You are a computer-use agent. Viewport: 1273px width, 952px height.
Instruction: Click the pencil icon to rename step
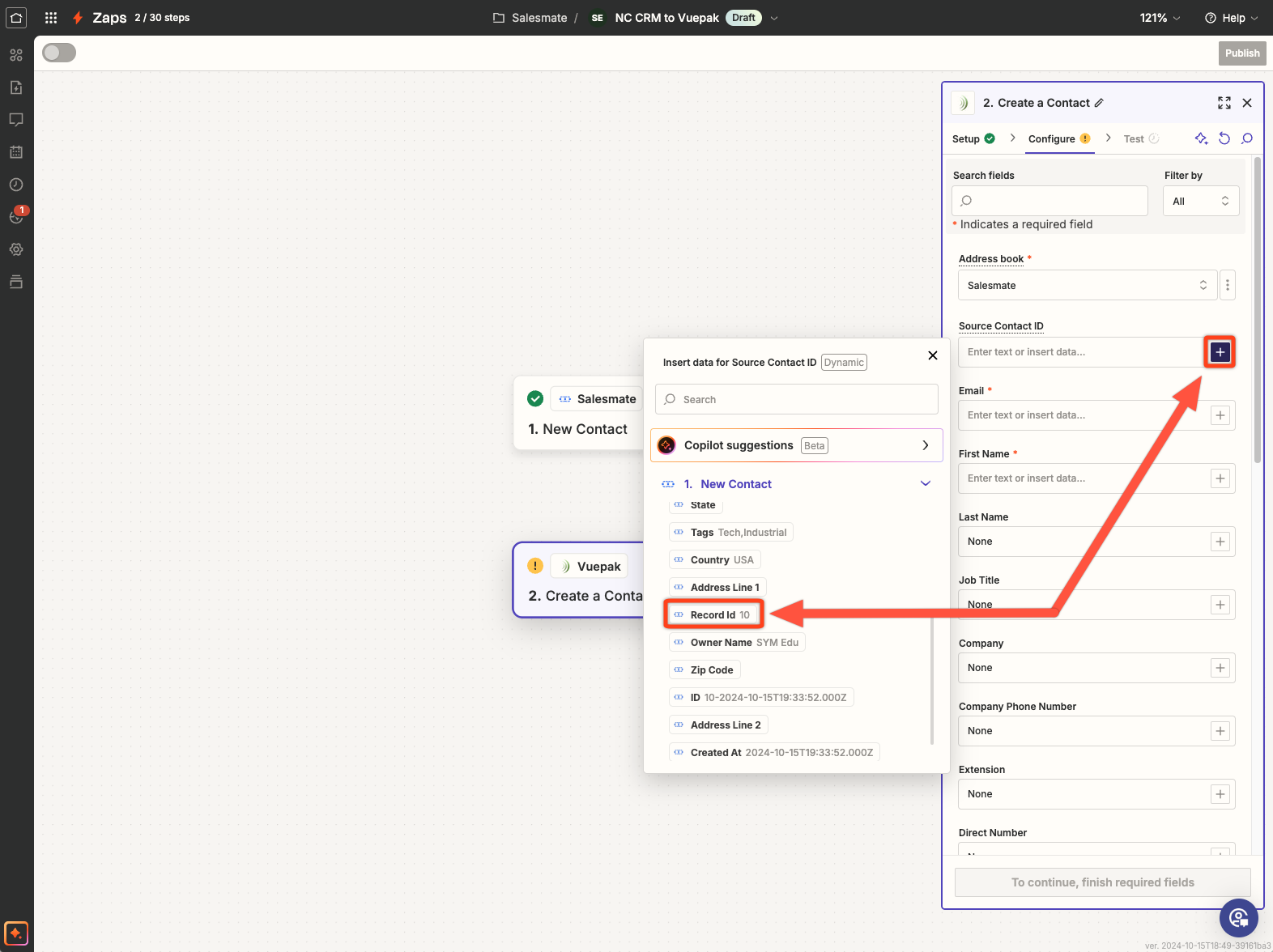(x=1099, y=103)
